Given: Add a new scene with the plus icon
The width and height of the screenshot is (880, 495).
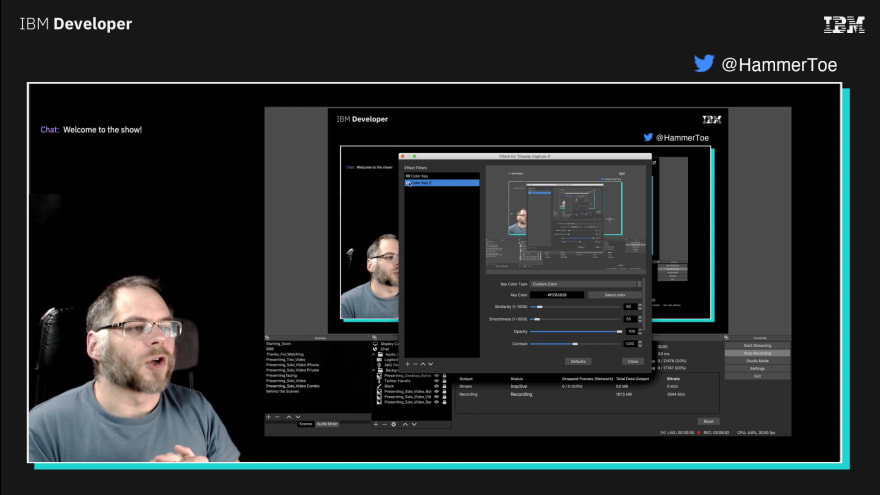Looking at the screenshot, I should [x=268, y=417].
